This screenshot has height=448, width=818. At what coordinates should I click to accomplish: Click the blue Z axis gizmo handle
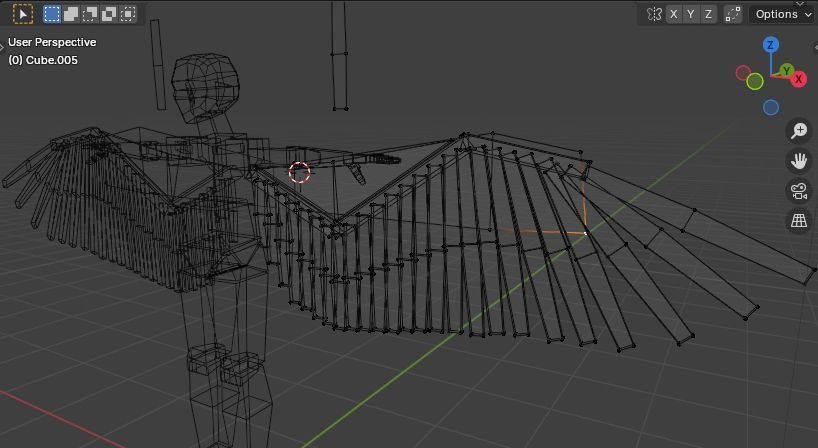click(771, 45)
